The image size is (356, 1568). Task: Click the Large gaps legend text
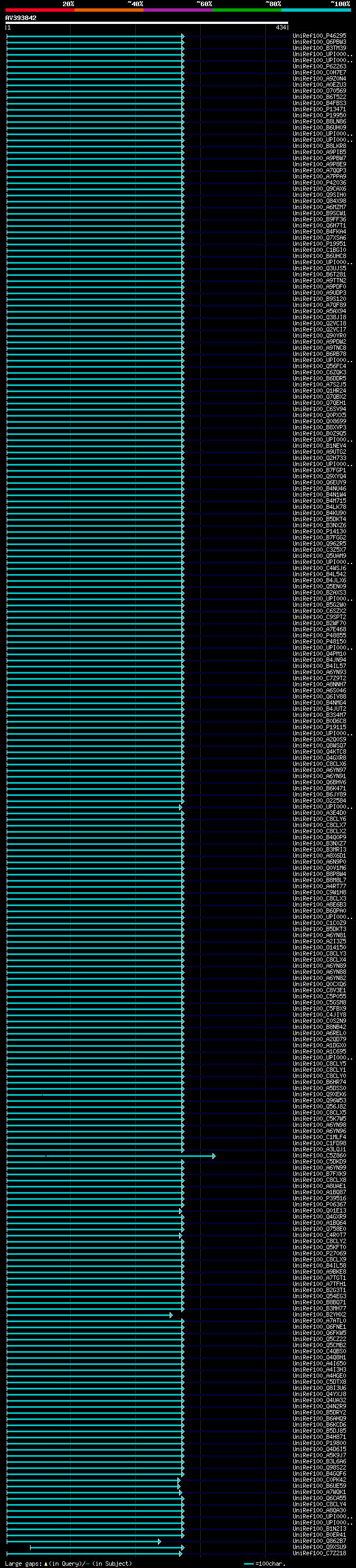tap(69, 1563)
